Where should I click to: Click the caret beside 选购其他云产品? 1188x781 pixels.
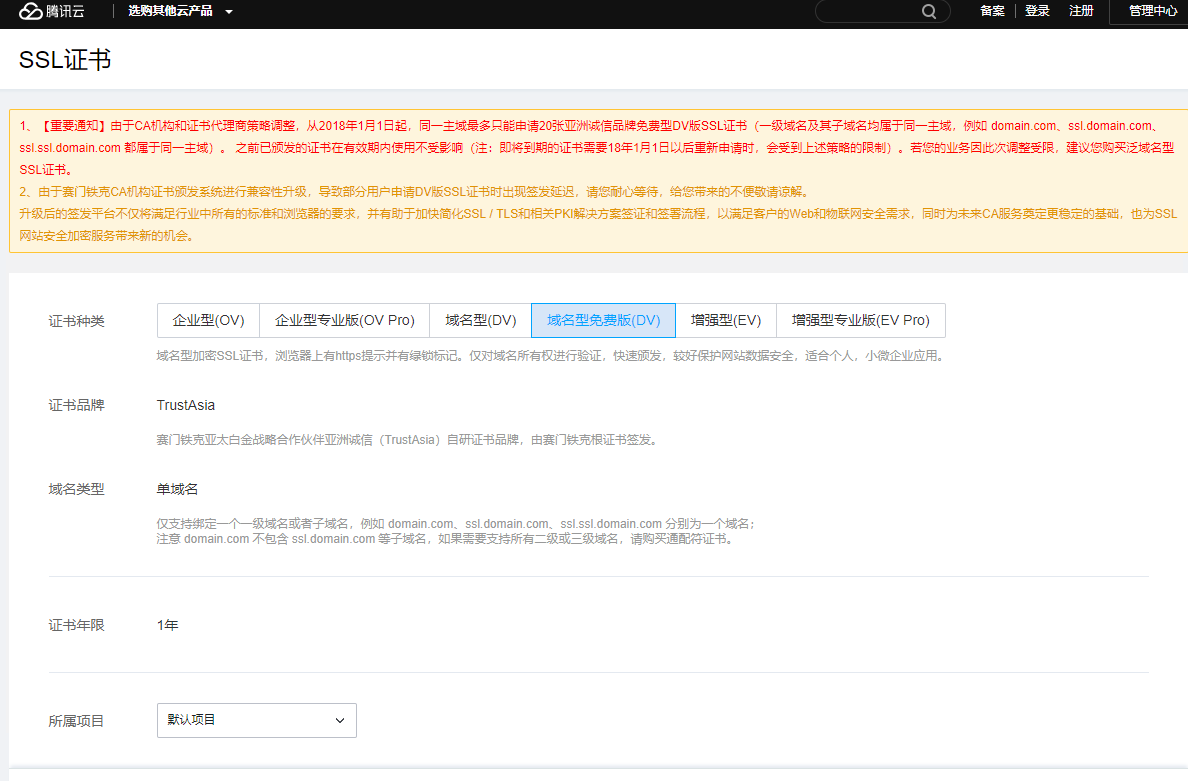pos(229,12)
